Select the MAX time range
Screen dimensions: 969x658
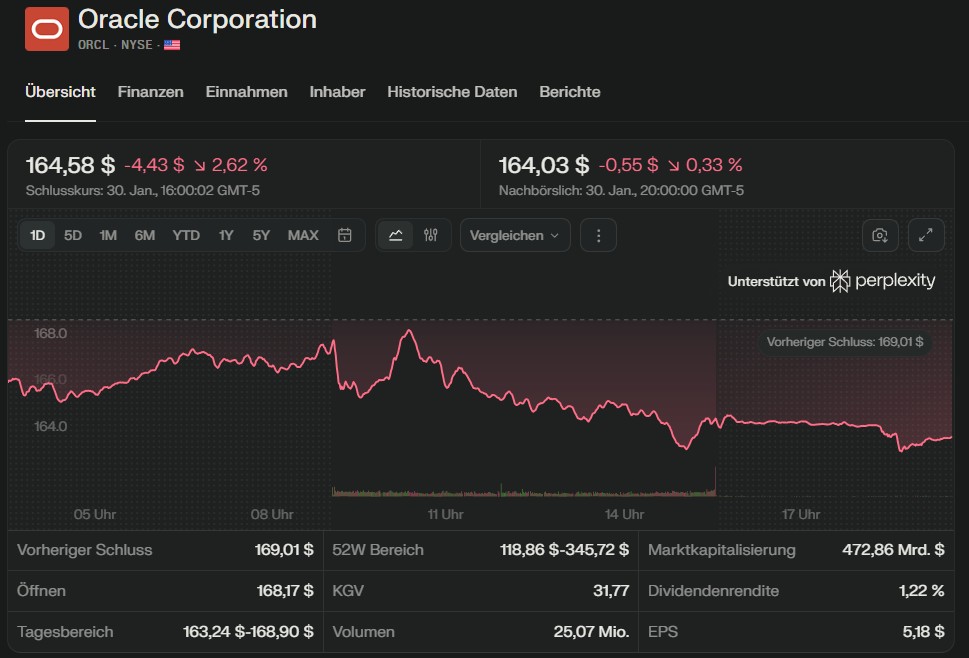(x=303, y=235)
